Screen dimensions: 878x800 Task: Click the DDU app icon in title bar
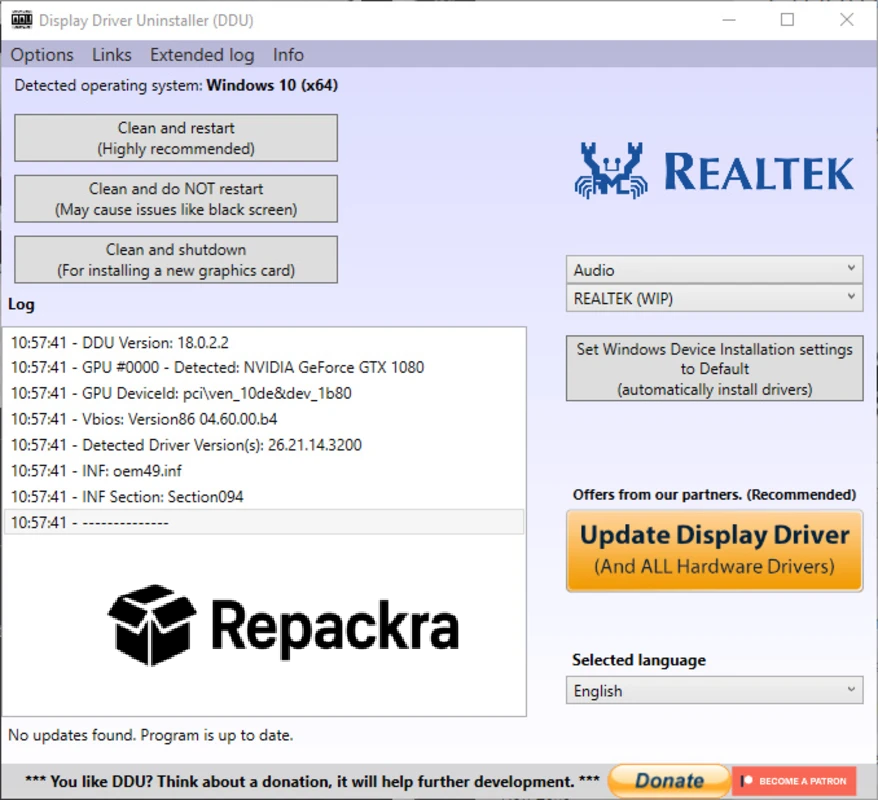[x=21, y=20]
